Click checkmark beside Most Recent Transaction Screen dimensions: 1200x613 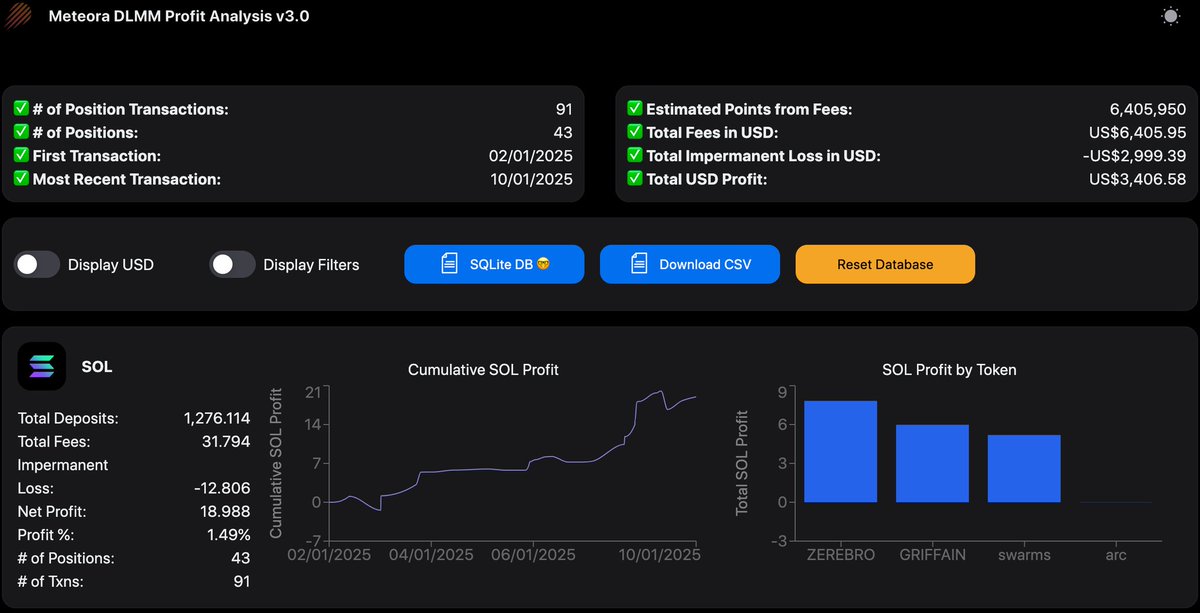pyautogui.click(x=21, y=179)
